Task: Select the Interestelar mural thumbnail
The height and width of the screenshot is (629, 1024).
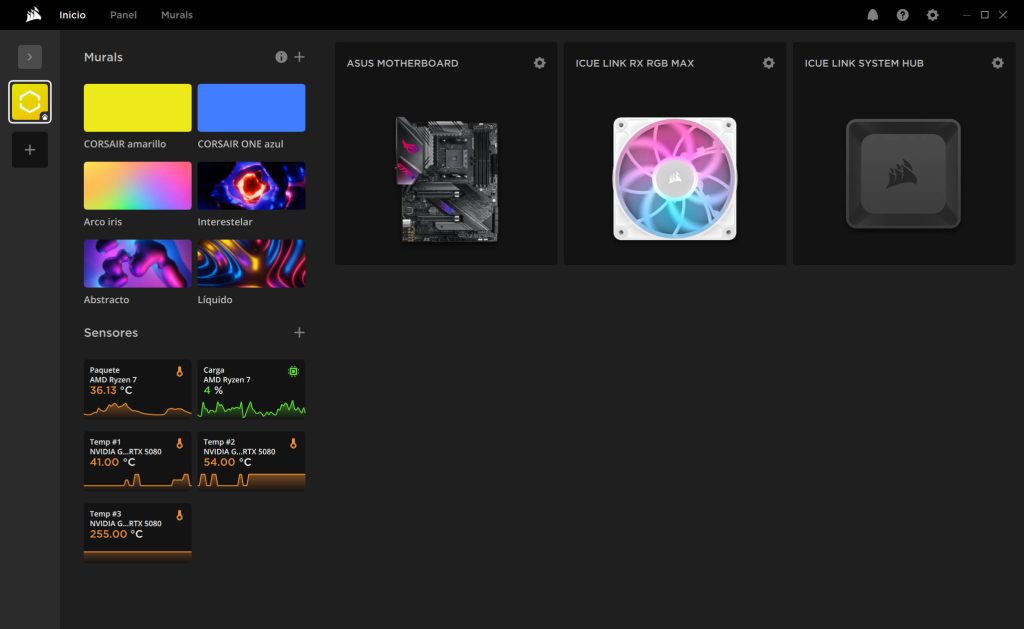Action: [251, 185]
